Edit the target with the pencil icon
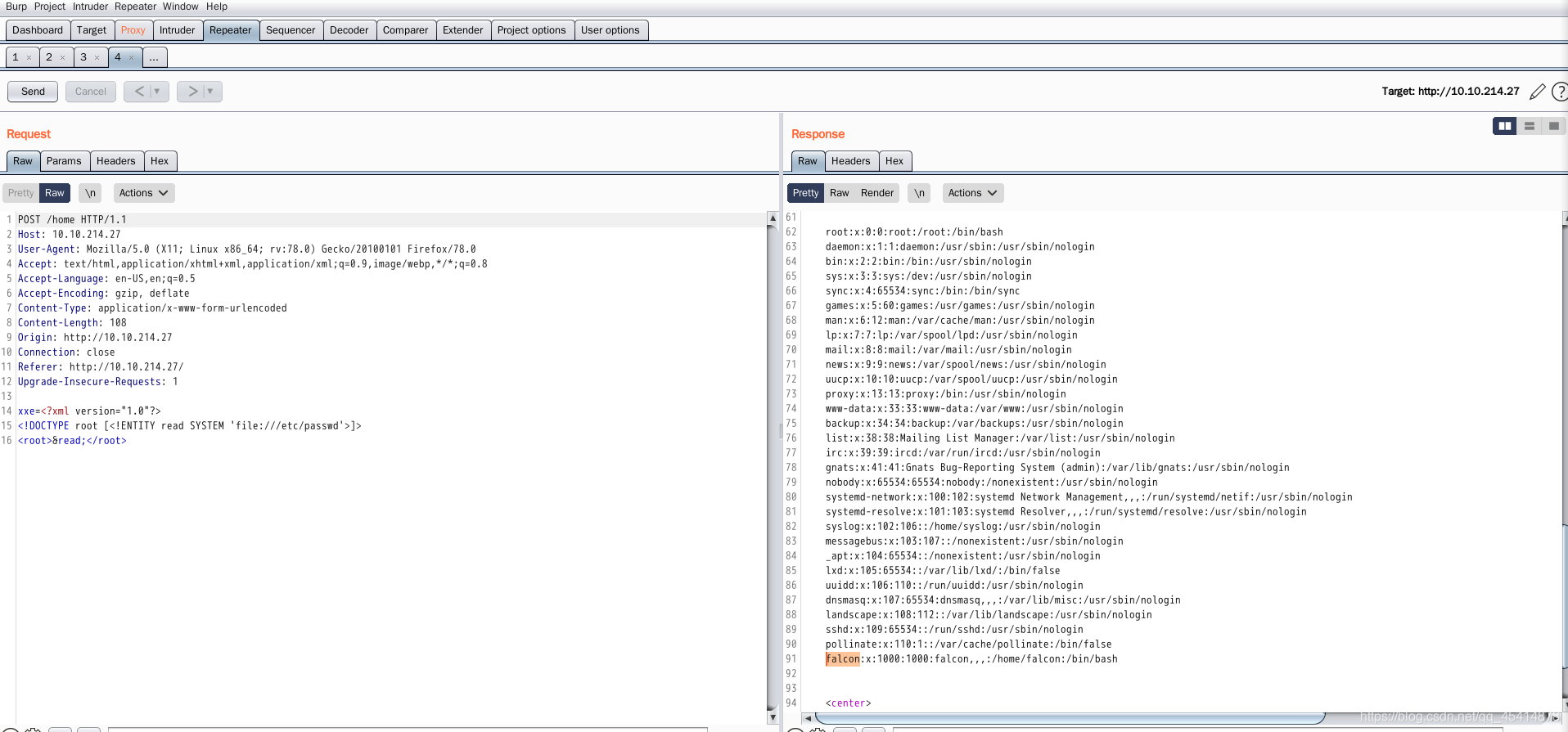 (1538, 92)
